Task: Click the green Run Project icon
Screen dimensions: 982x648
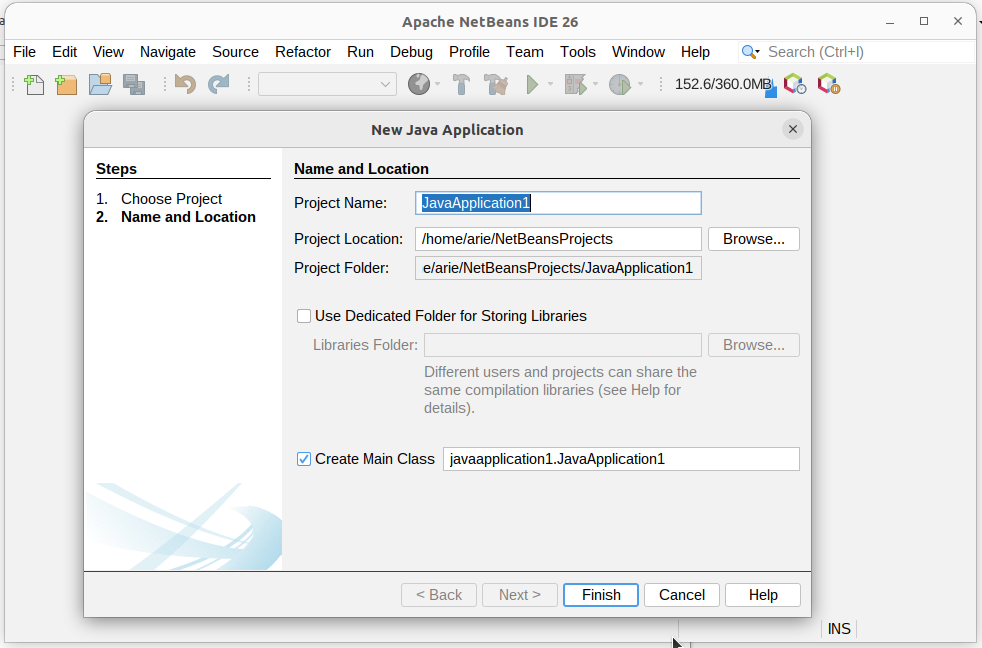Action: click(x=532, y=84)
